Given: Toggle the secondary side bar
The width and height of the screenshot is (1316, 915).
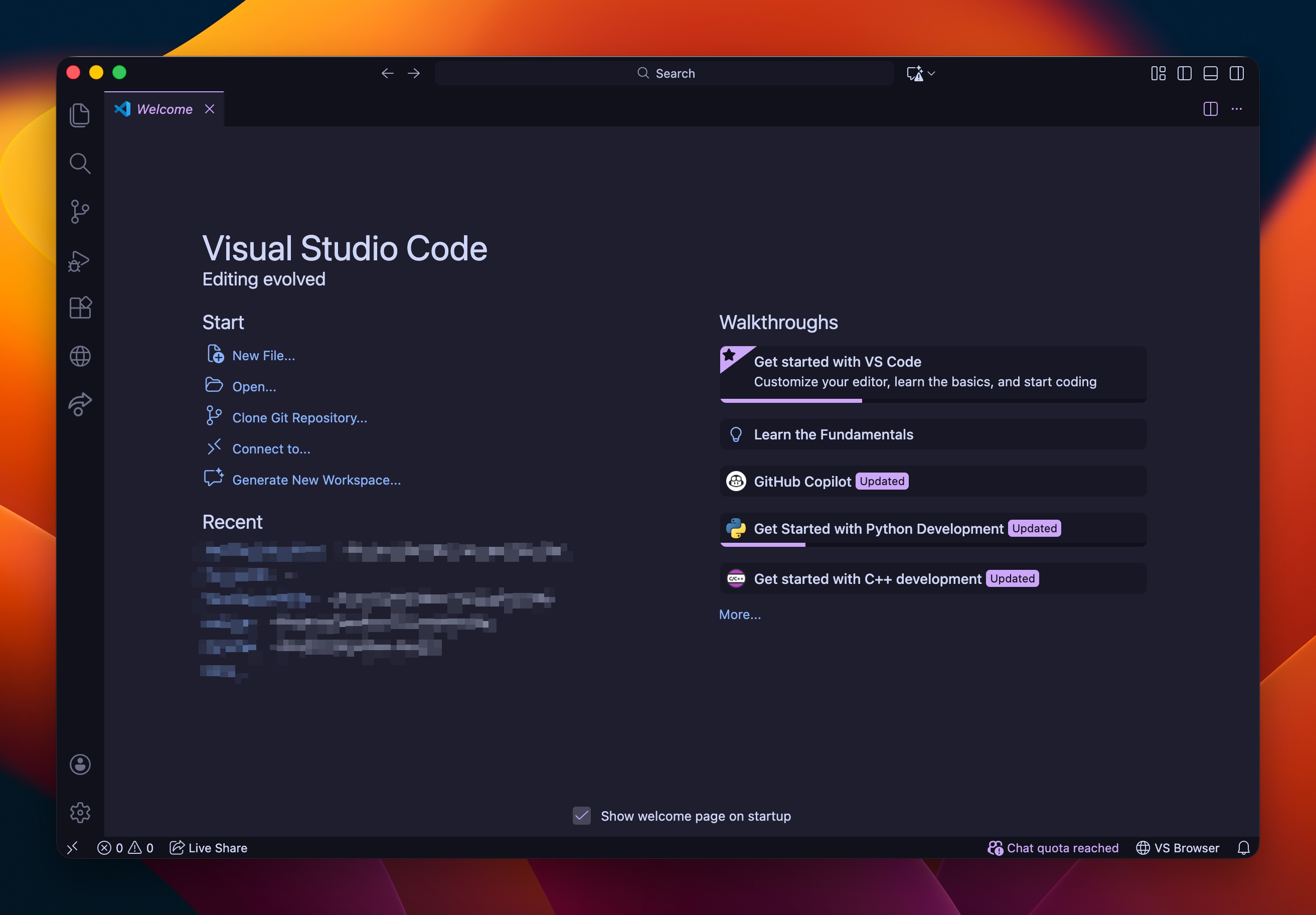Looking at the screenshot, I should tap(1236, 73).
